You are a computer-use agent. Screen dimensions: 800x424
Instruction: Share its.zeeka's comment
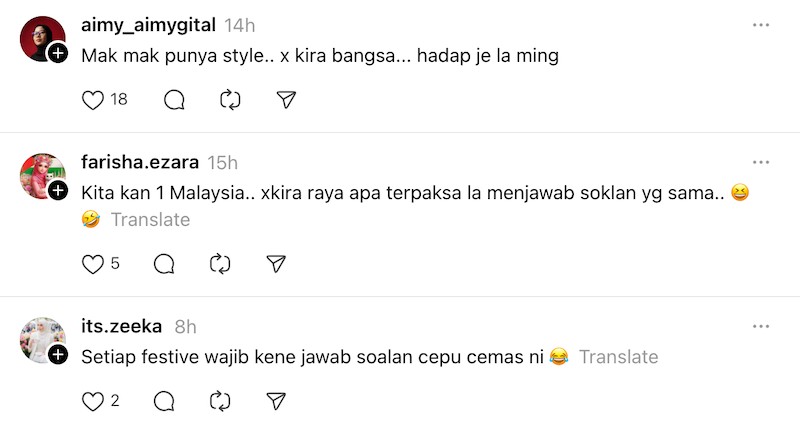[x=277, y=401]
